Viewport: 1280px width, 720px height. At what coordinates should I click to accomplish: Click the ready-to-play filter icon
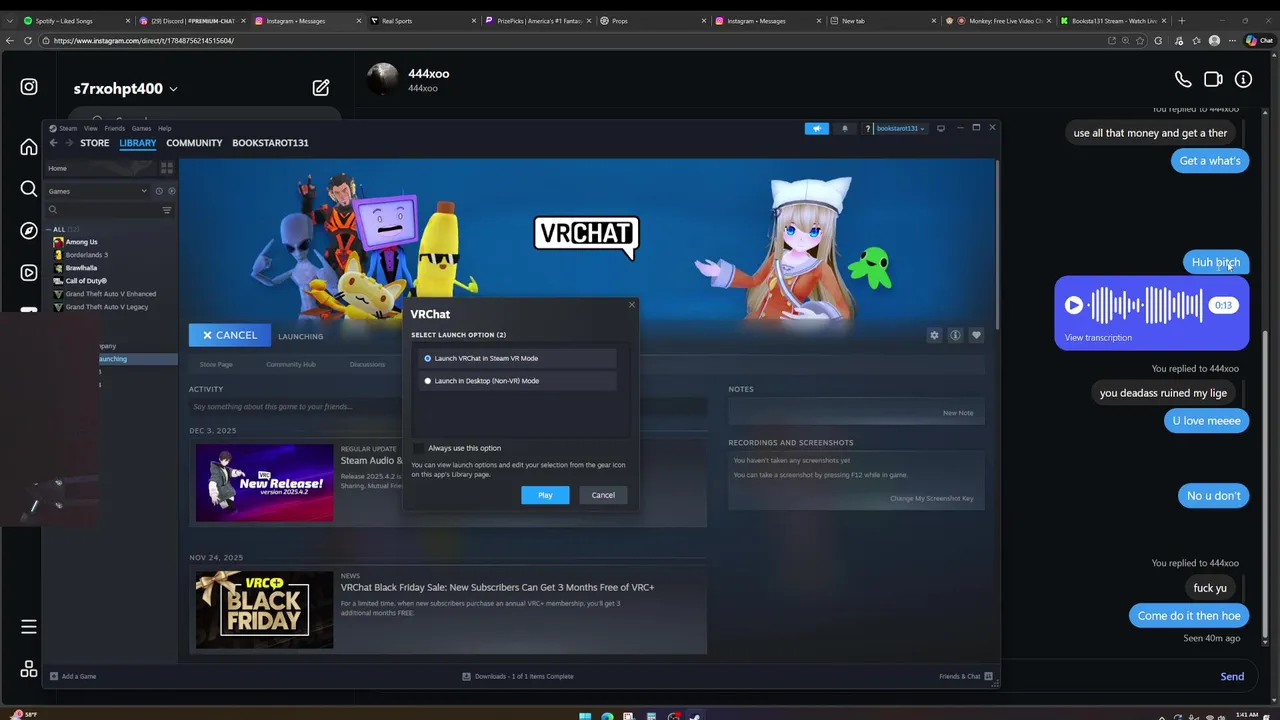(x=171, y=191)
